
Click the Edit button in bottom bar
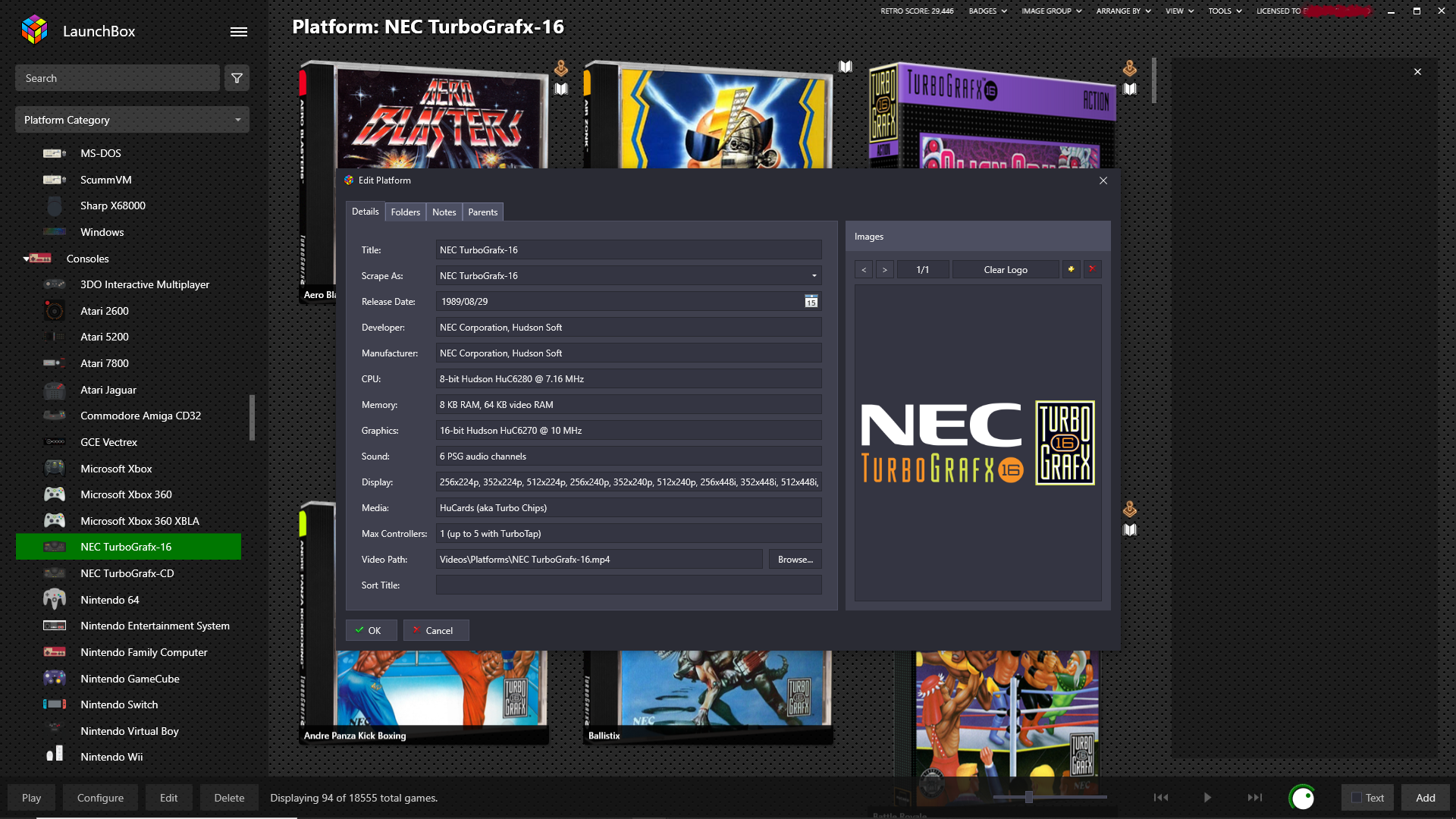tap(168, 798)
